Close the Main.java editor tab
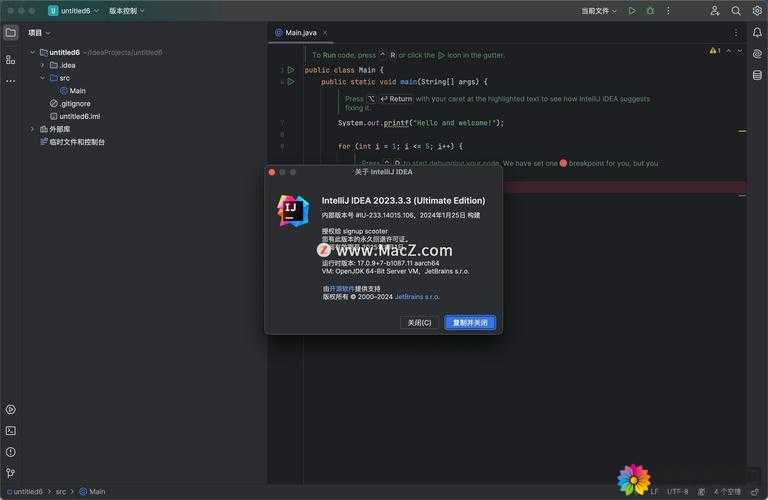Viewport: 768px width, 500px height. 325,33
